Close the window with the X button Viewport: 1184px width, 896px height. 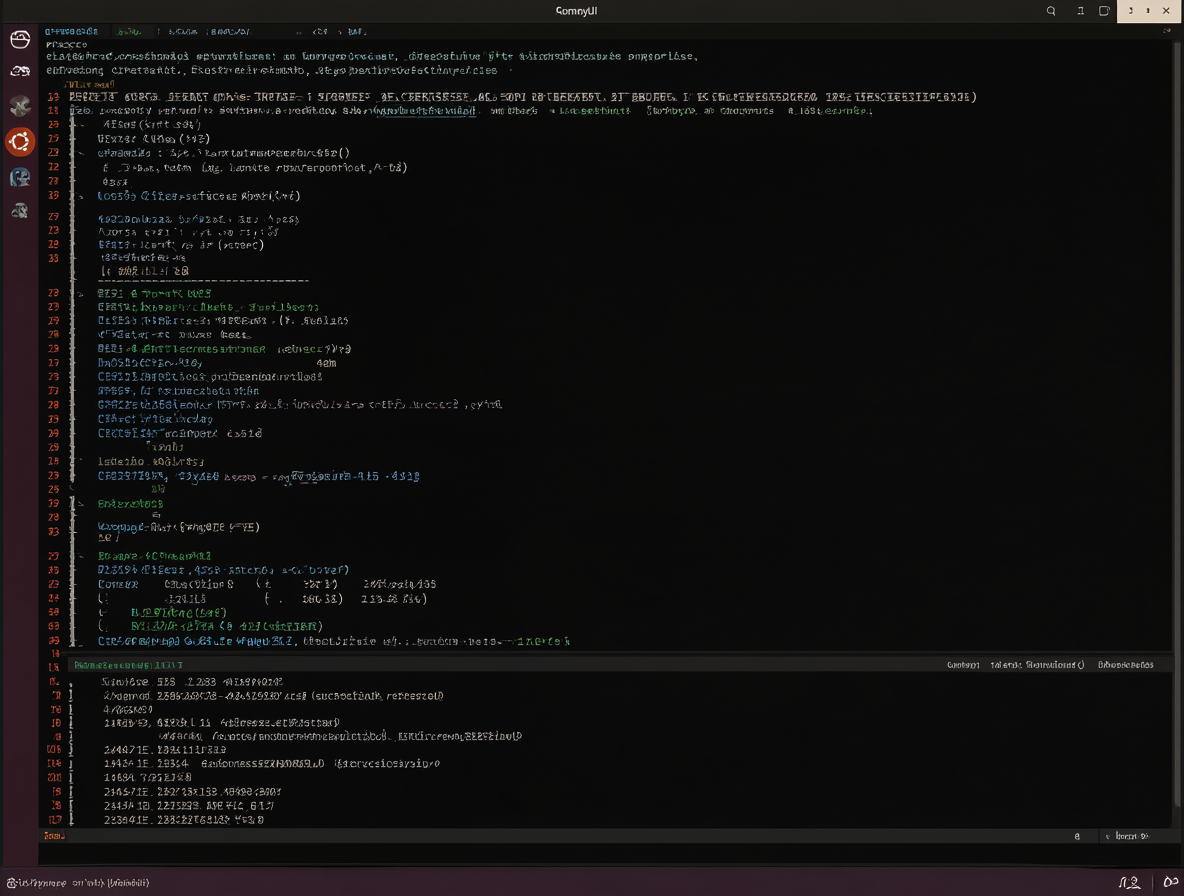pyautogui.click(x=1166, y=11)
